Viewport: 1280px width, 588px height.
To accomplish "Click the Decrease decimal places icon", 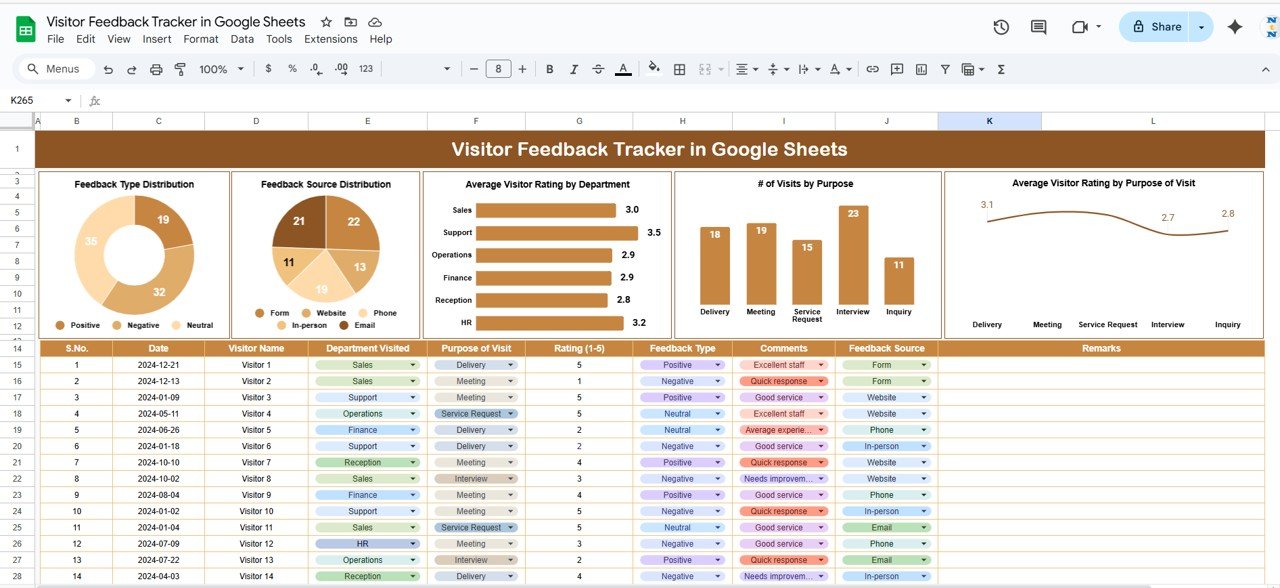I will tap(316, 69).
